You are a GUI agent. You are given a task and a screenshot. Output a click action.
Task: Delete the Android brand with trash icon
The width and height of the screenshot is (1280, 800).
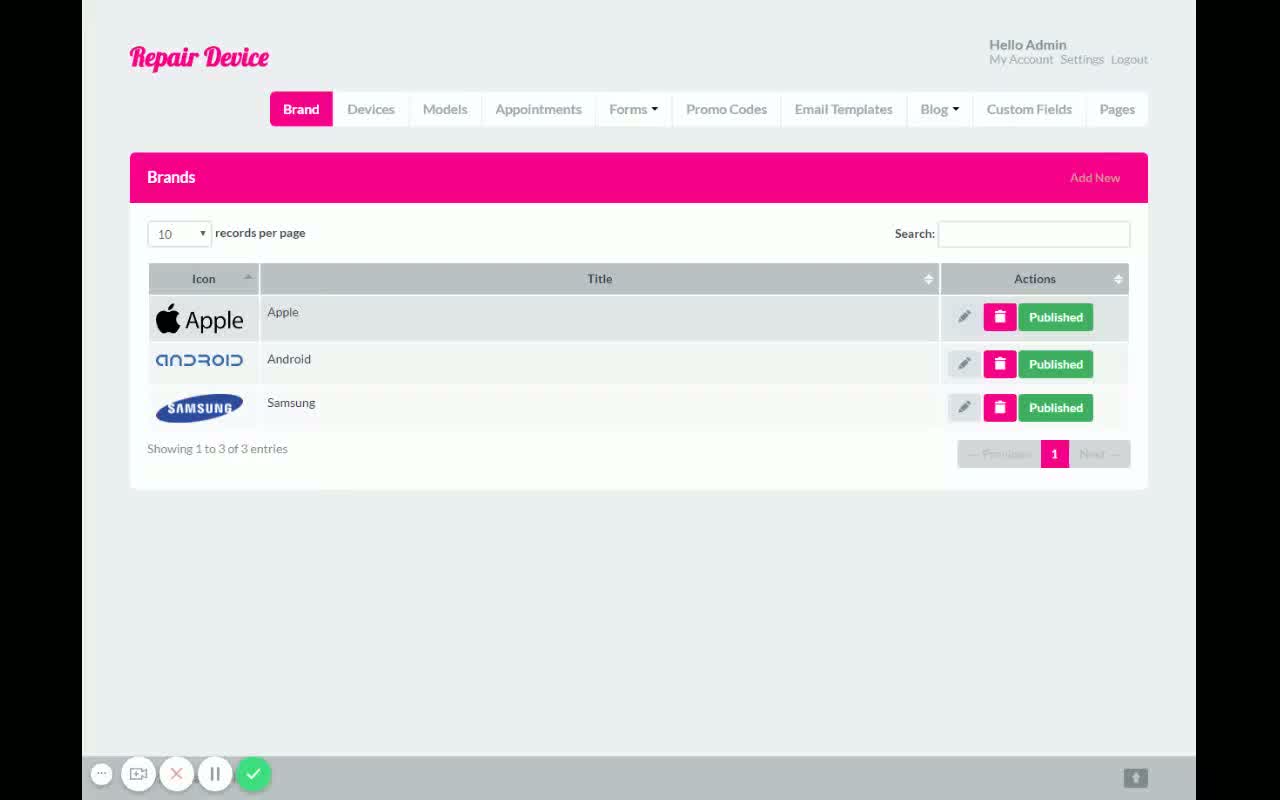click(1000, 364)
